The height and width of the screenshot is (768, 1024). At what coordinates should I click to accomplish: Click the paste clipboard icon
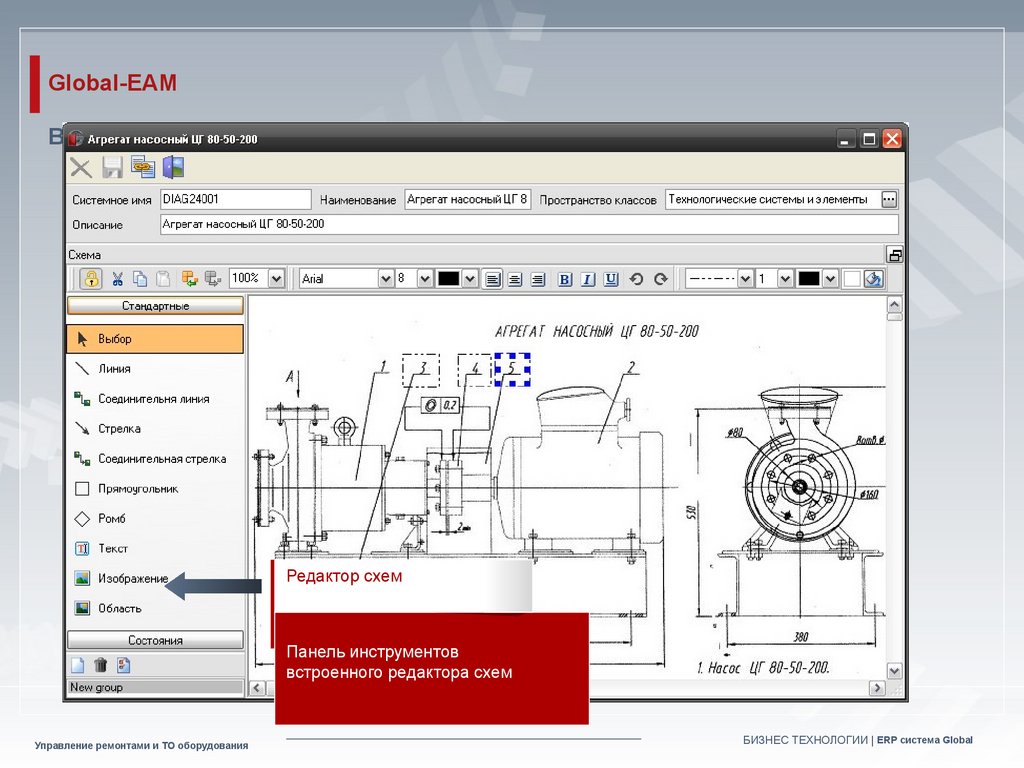[x=163, y=279]
